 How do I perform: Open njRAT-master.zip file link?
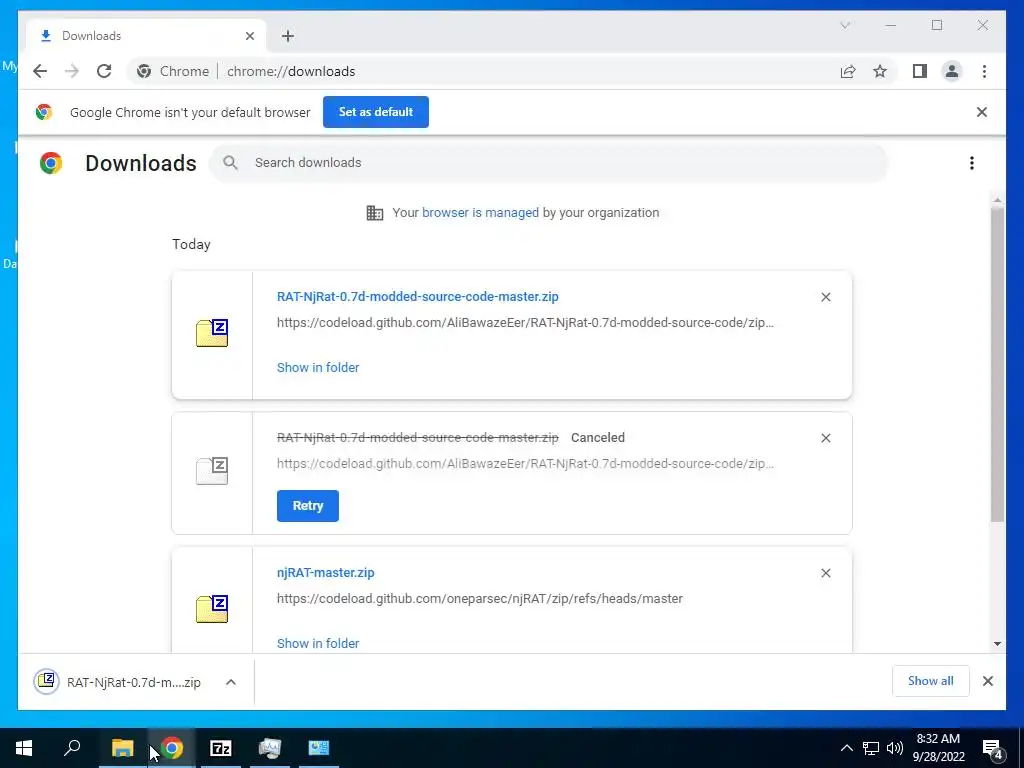[x=326, y=573]
